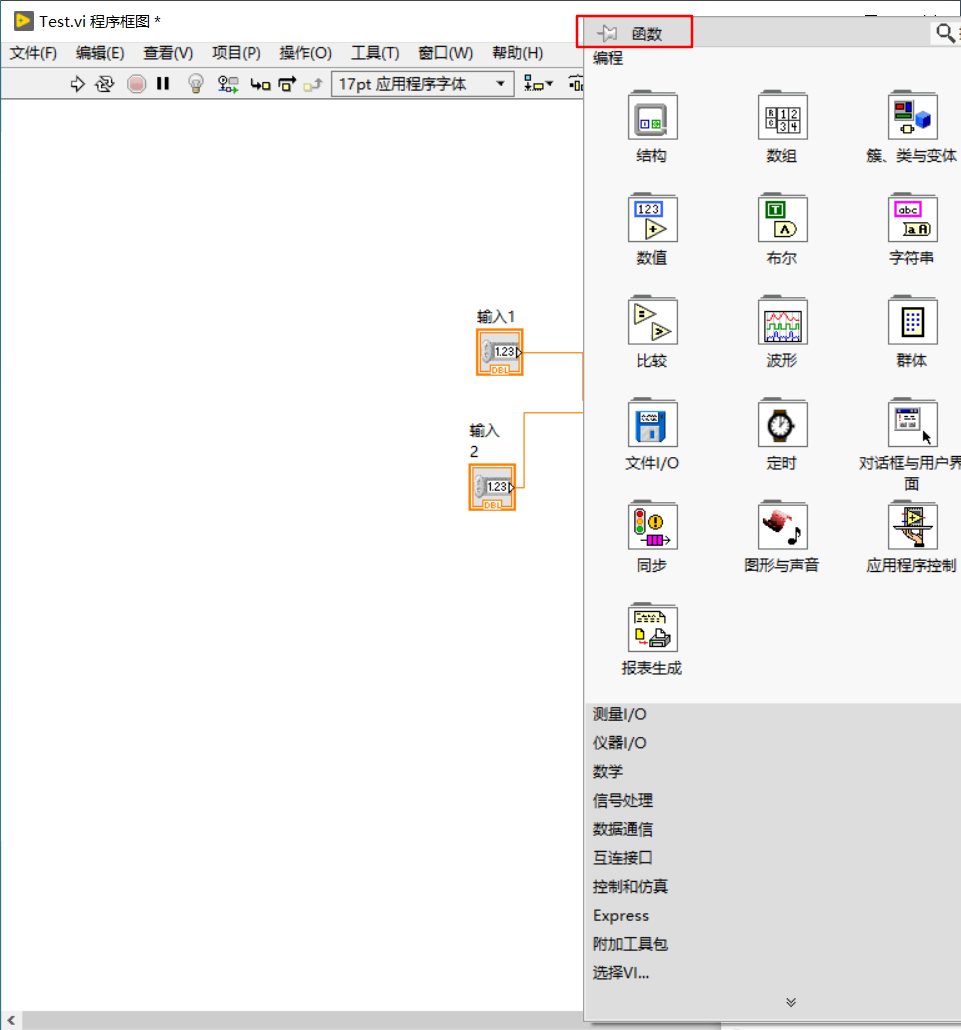This screenshot has width=961, height=1030.
Task: Pause VI execution
Action: point(163,84)
